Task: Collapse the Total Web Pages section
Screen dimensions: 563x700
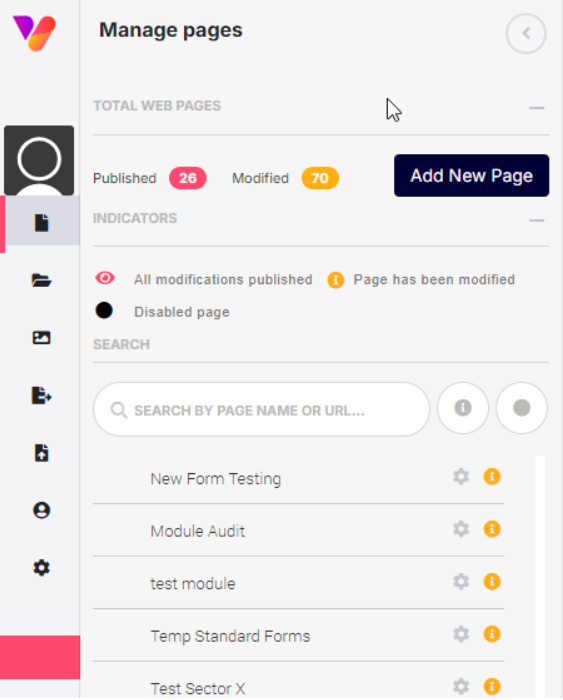Action: 537,108
